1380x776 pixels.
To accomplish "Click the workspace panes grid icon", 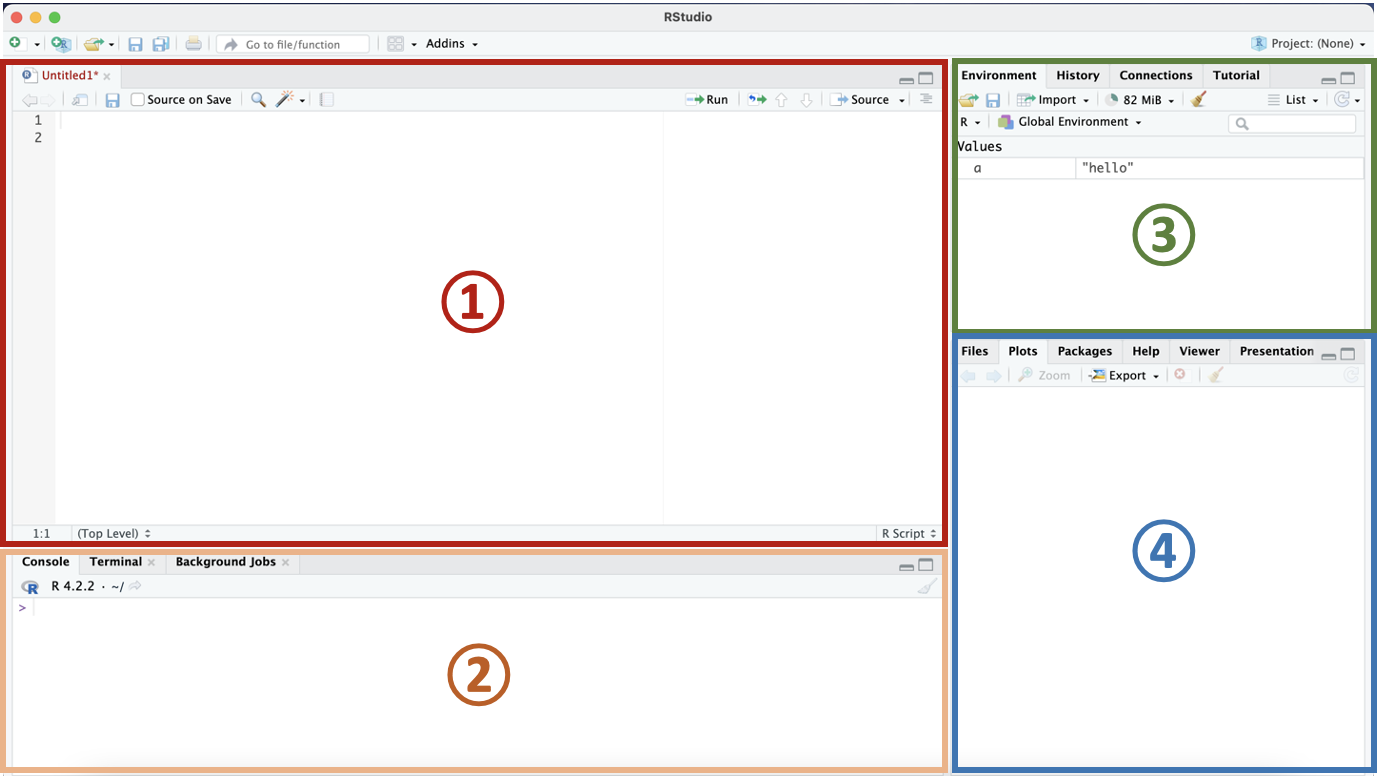I will click(396, 44).
